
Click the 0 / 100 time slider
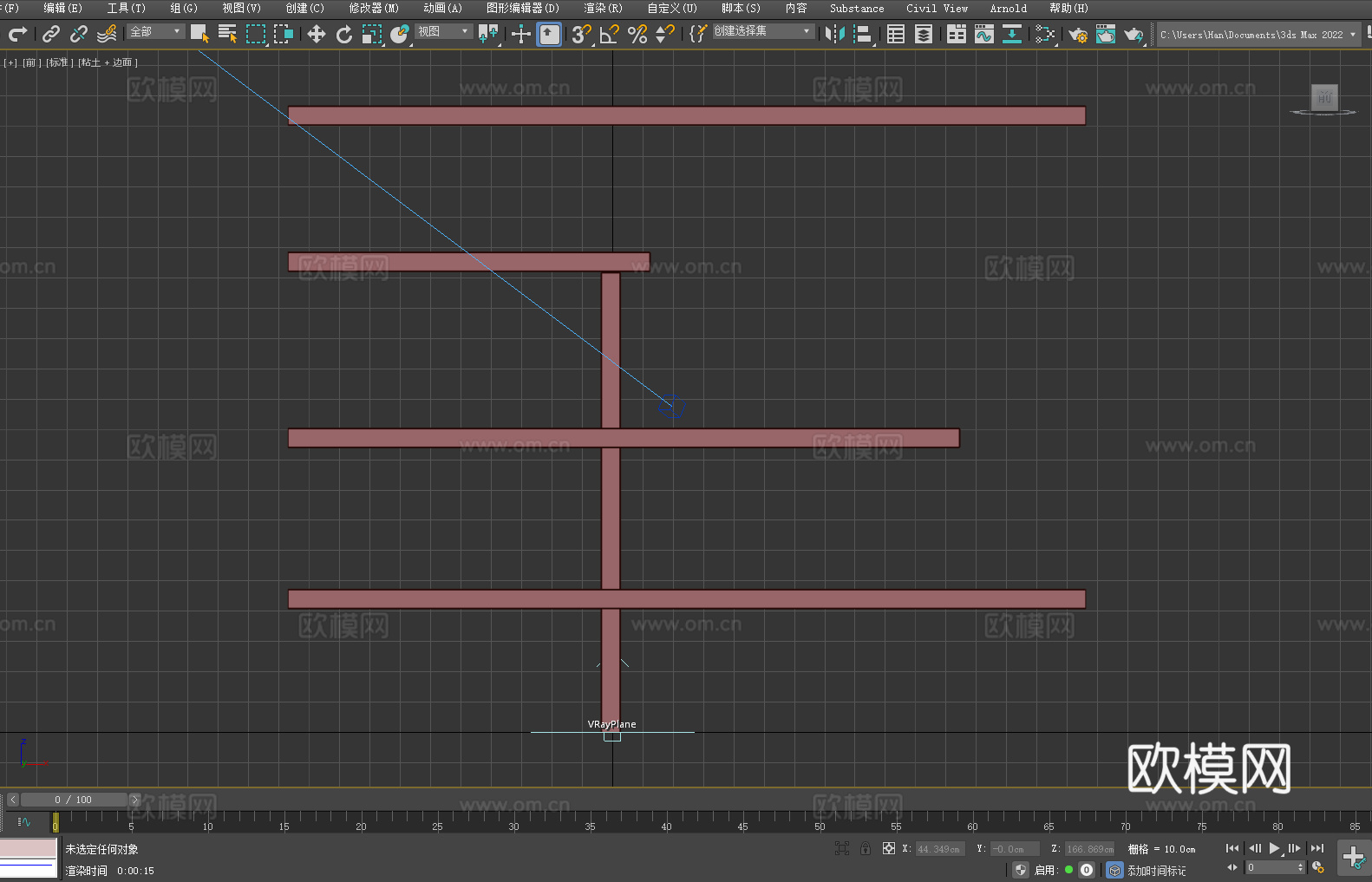click(x=74, y=800)
